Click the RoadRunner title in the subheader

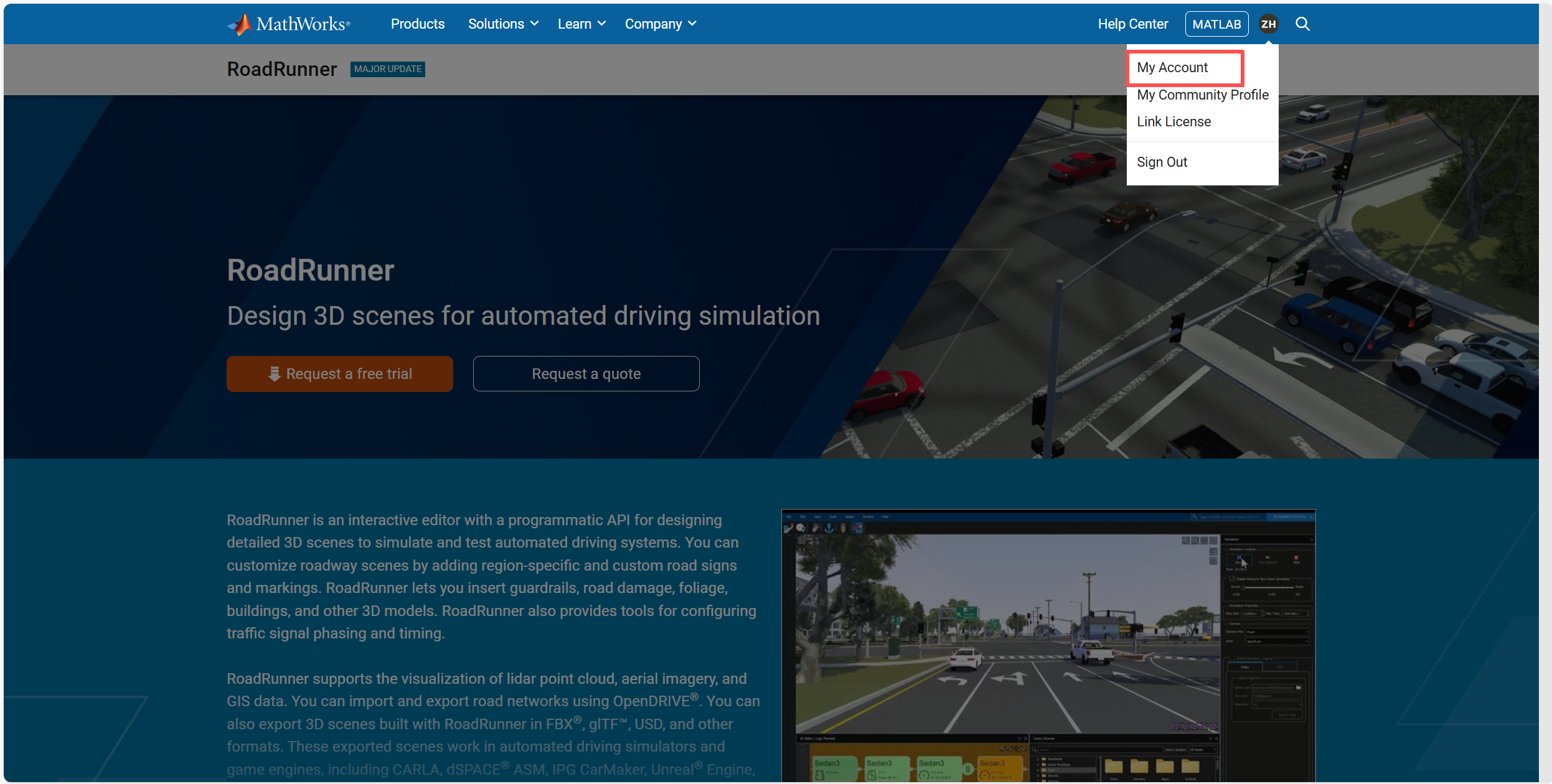pyautogui.click(x=281, y=69)
